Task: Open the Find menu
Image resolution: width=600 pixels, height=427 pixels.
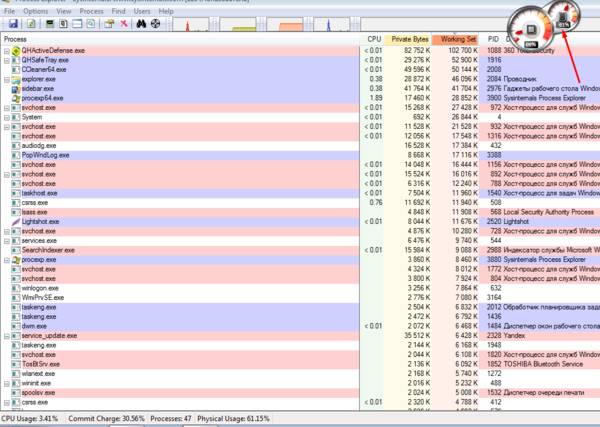Action: tap(118, 11)
